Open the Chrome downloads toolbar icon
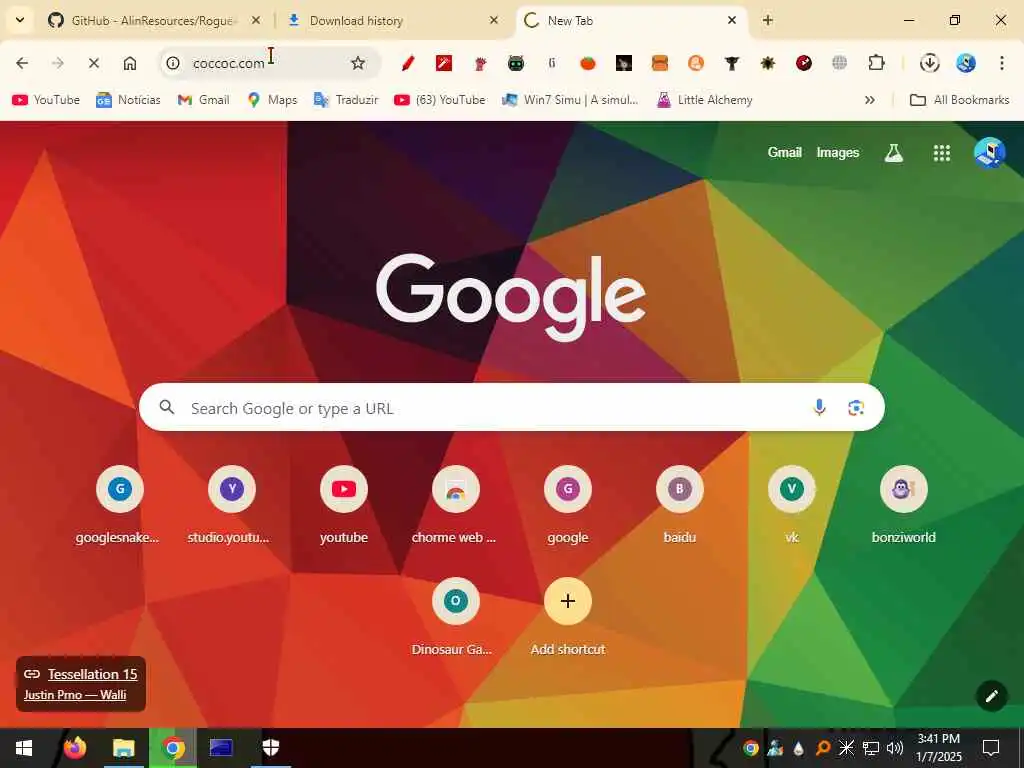 pos(929,63)
